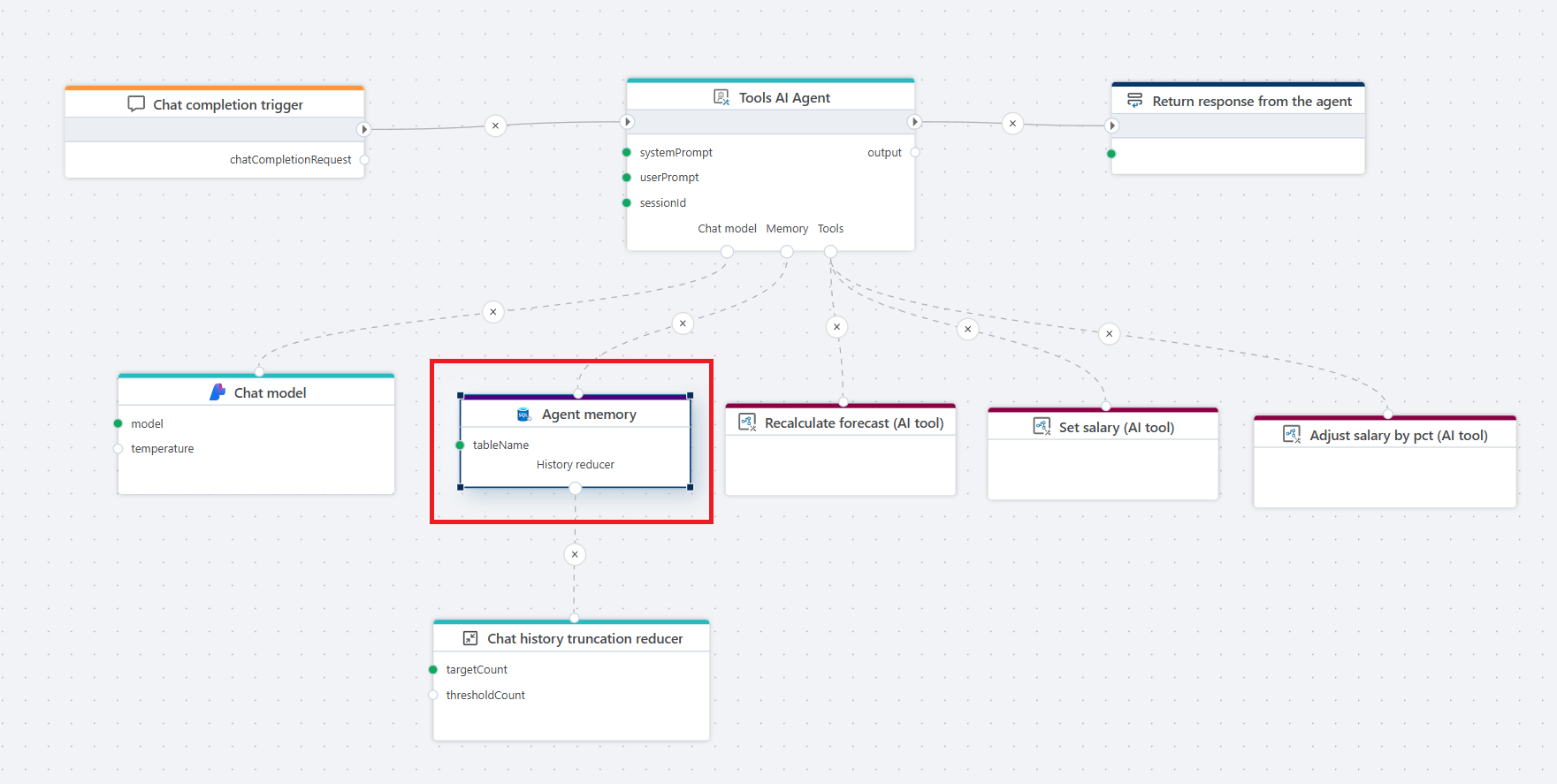This screenshot has width=1557, height=784.
Task: Click the Memory connector under the agent
Action: [787, 252]
